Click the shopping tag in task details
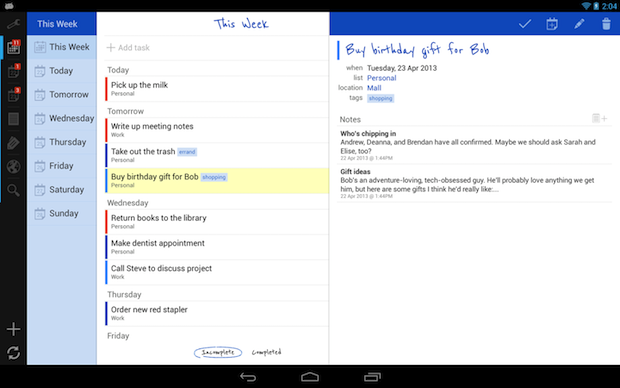Viewport: 620px width, 388px height. click(x=380, y=98)
